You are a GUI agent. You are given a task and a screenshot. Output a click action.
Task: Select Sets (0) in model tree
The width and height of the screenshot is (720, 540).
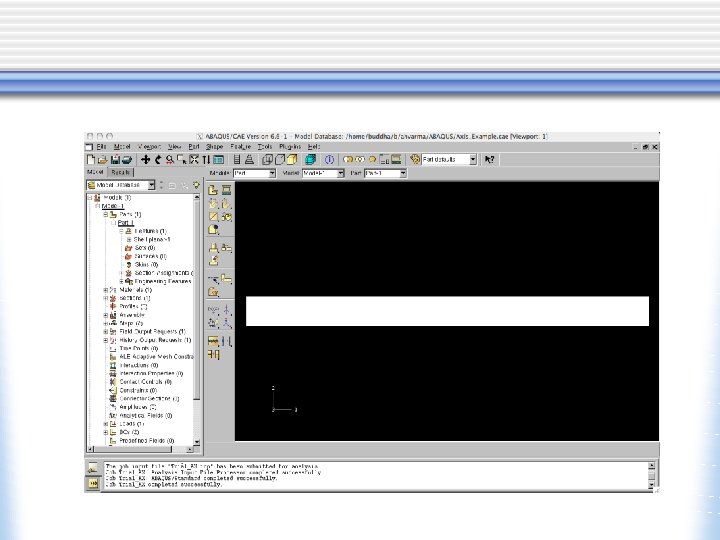[x=145, y=248]
